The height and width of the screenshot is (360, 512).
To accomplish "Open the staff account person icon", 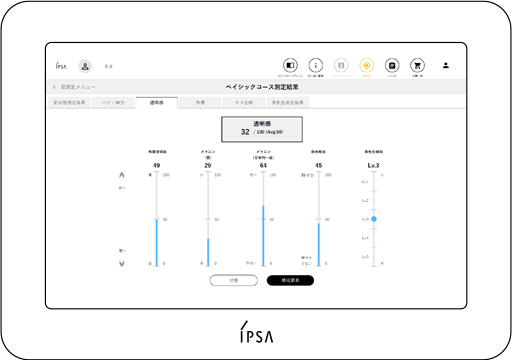I will point(446,65).
